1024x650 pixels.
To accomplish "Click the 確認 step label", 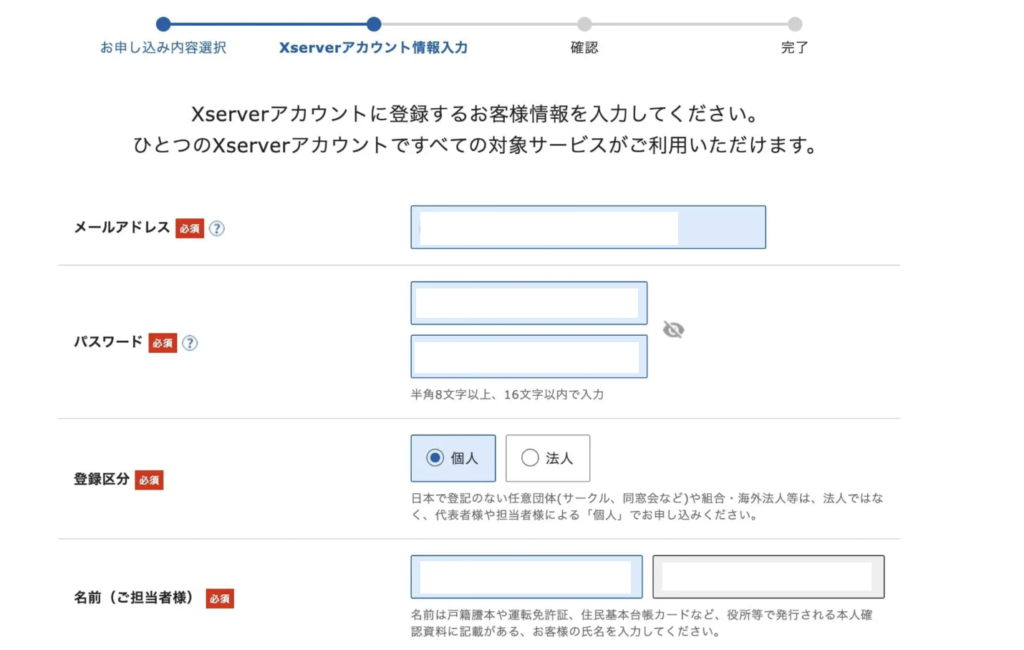I will [x=584, y=48].
